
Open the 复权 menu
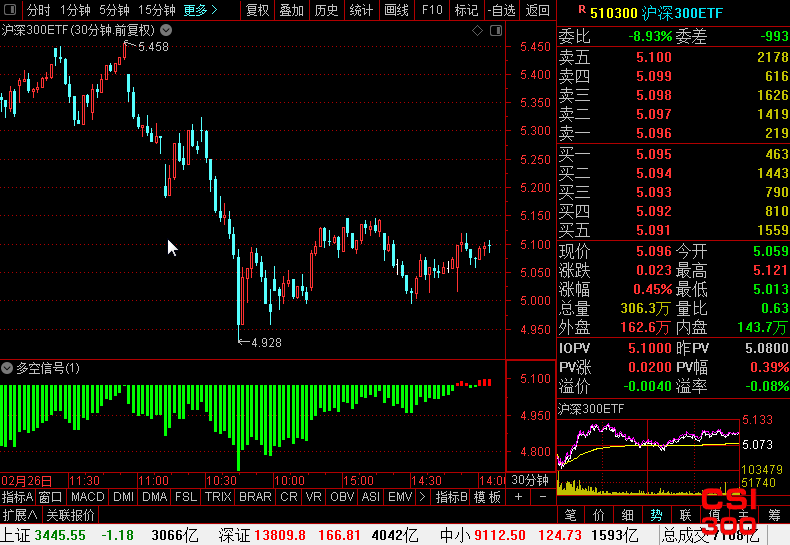[x=257, y=10]
